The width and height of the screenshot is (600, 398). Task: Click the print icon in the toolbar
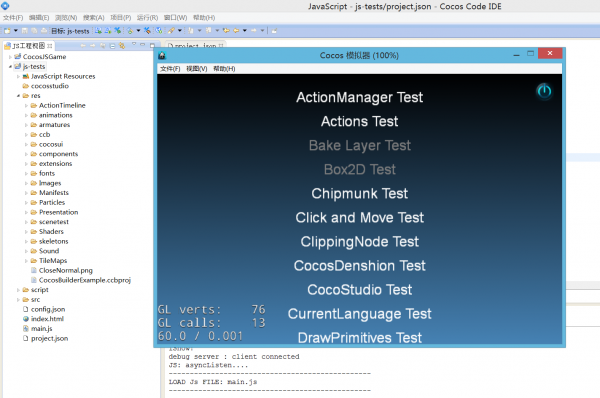click(x=44, y=31)
